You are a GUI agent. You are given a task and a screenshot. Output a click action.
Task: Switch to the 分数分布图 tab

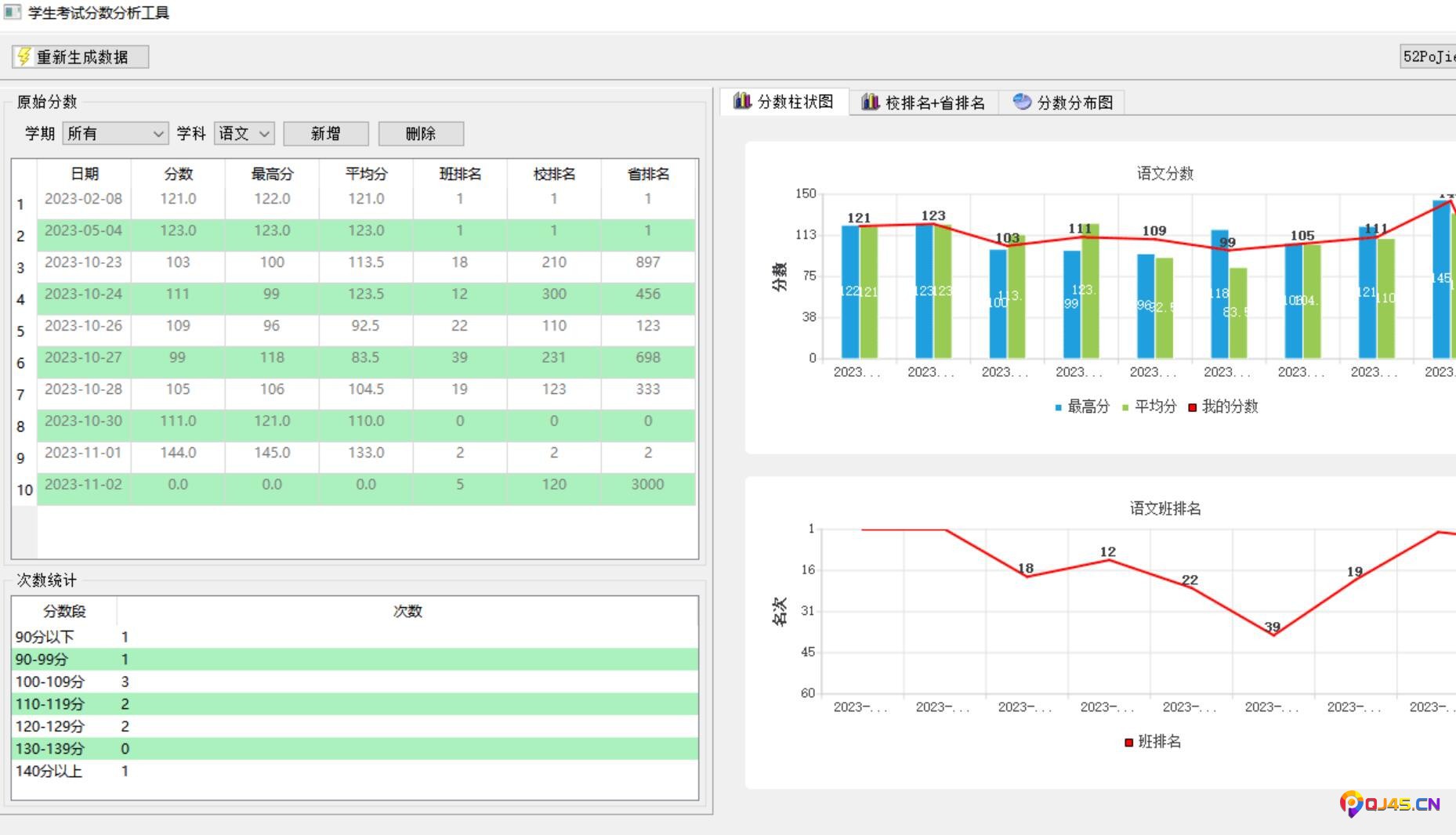click(1063, 103)
